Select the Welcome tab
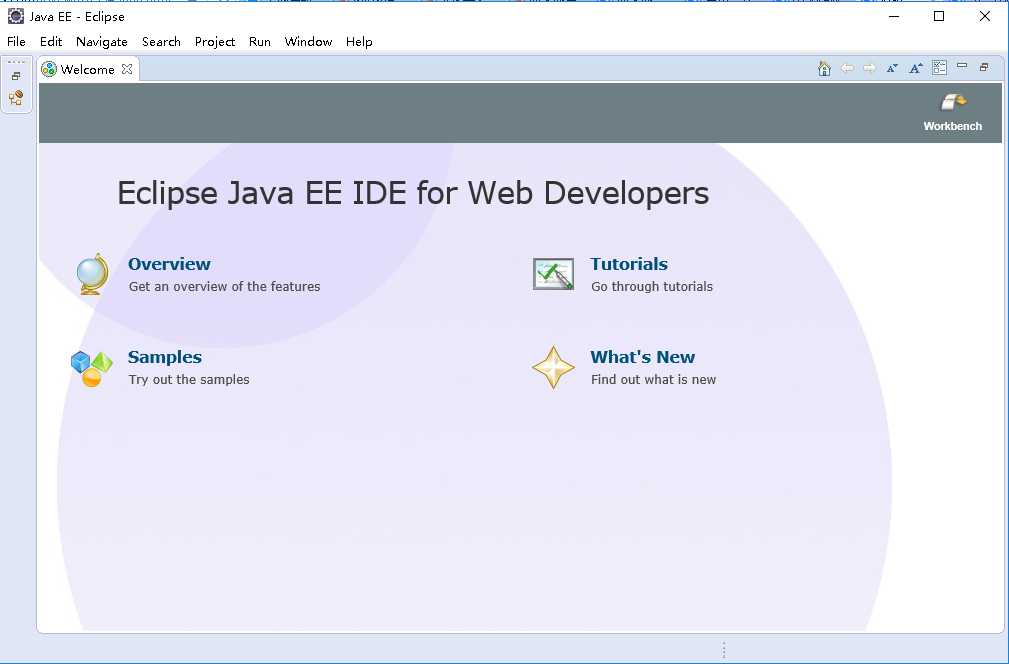The width and height of the screenshot is (1009, 664). (87, 70)
